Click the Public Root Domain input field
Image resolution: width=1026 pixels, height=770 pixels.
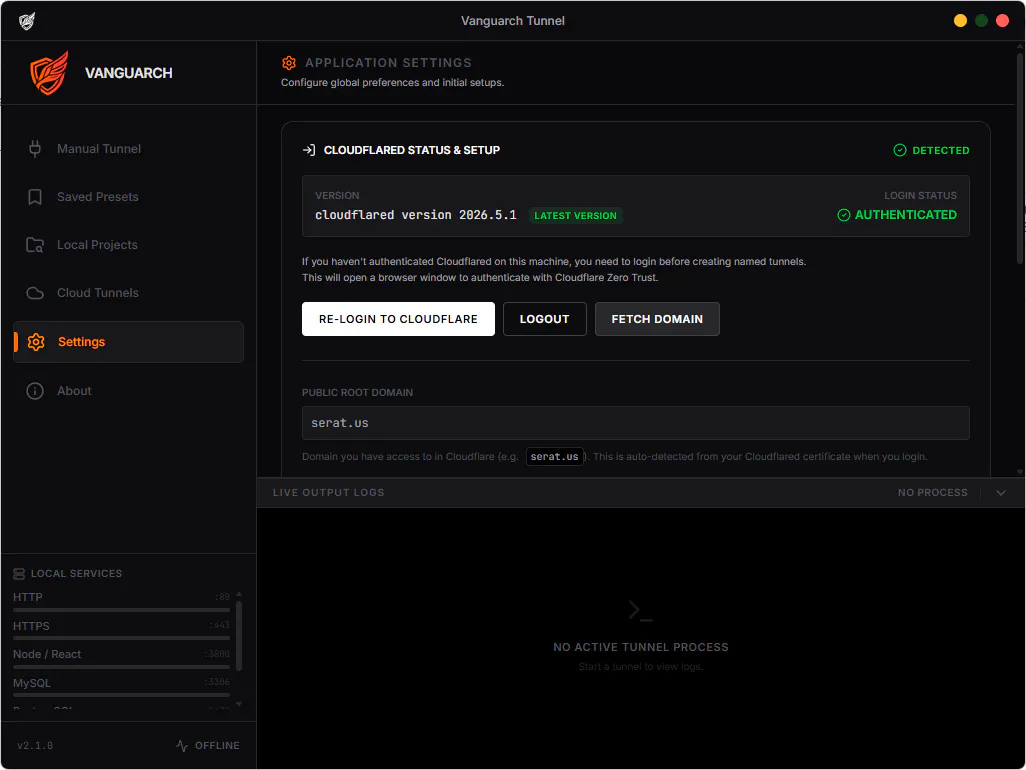[x=635, y=423]
